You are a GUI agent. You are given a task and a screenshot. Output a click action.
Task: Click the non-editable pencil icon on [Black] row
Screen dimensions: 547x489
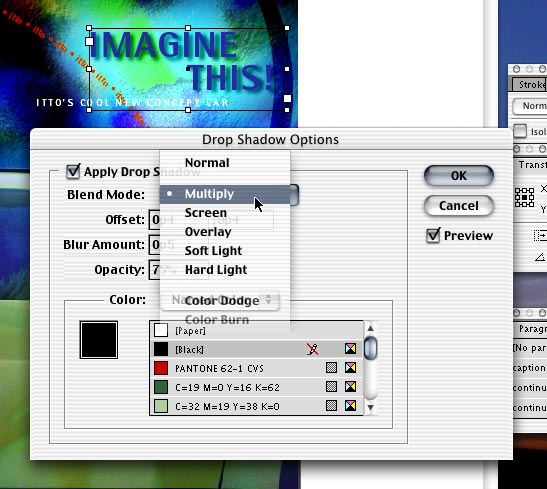pos(313,349)
